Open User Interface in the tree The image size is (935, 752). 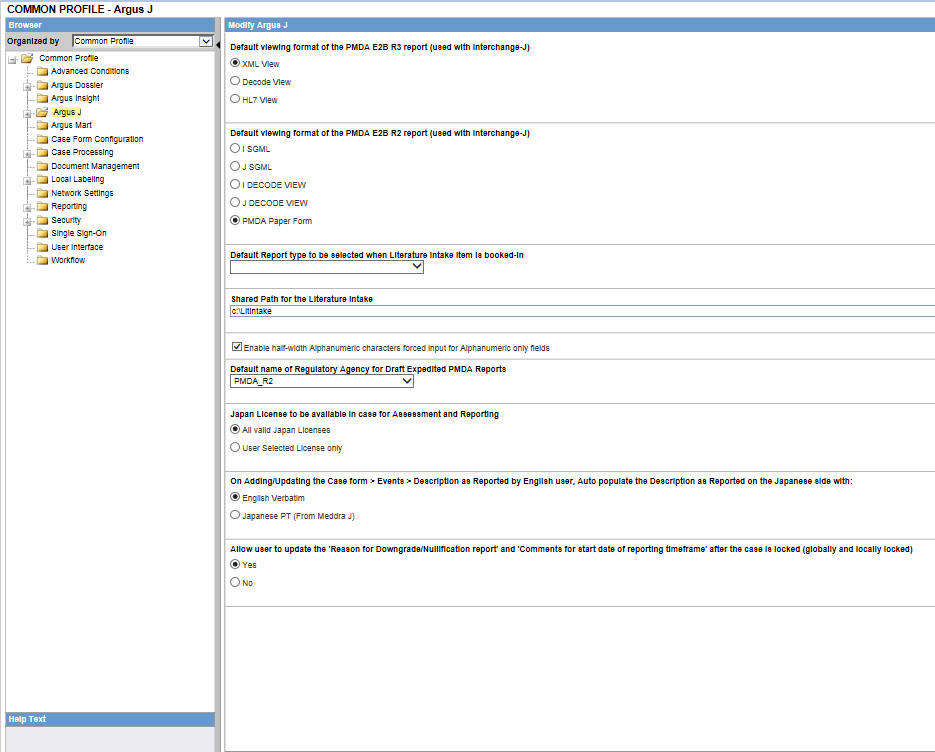77,247
